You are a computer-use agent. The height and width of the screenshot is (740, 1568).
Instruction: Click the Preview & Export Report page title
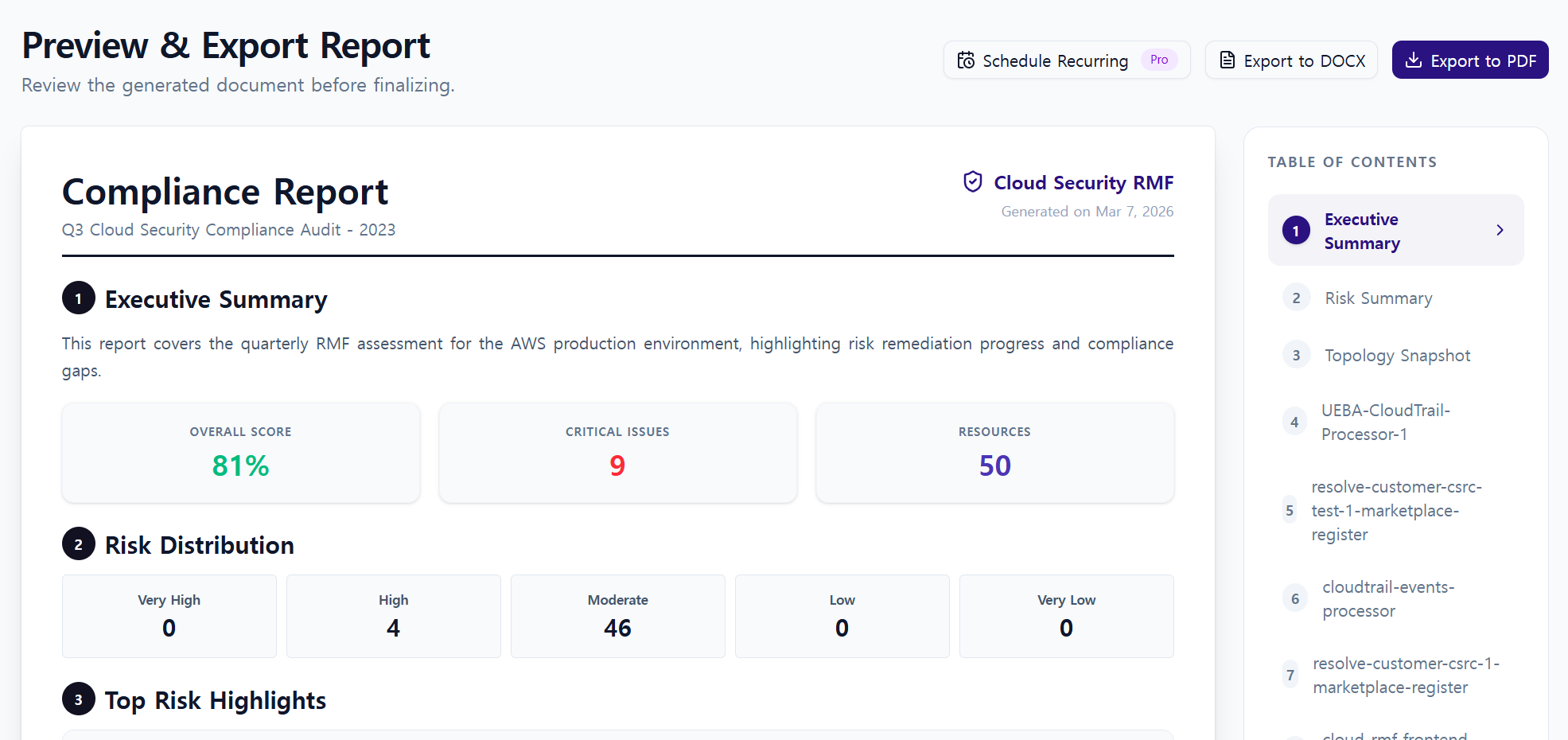(x=226, y=45)
